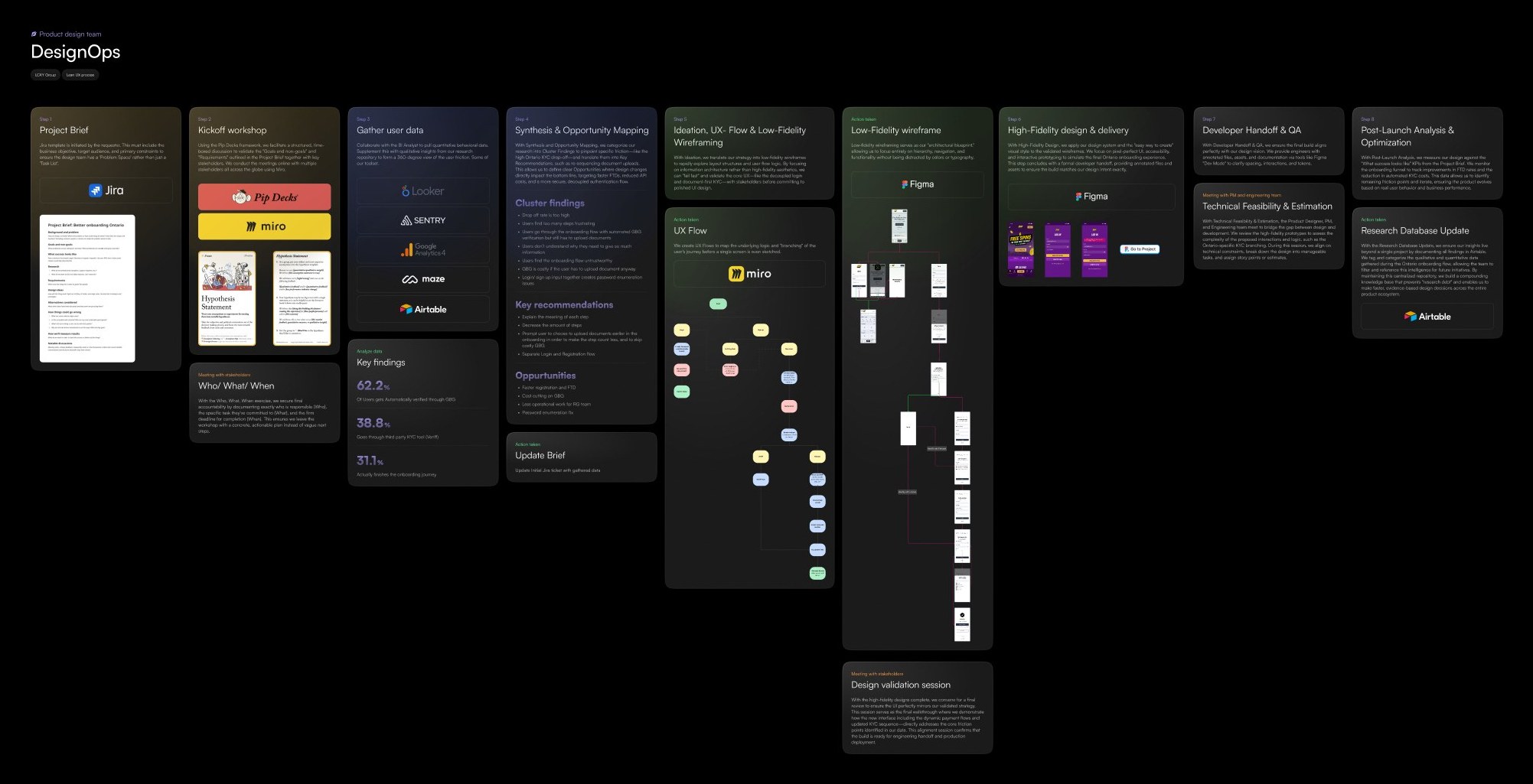
Task: Click the Go to Project button
Action: [x=1140, y=249]
